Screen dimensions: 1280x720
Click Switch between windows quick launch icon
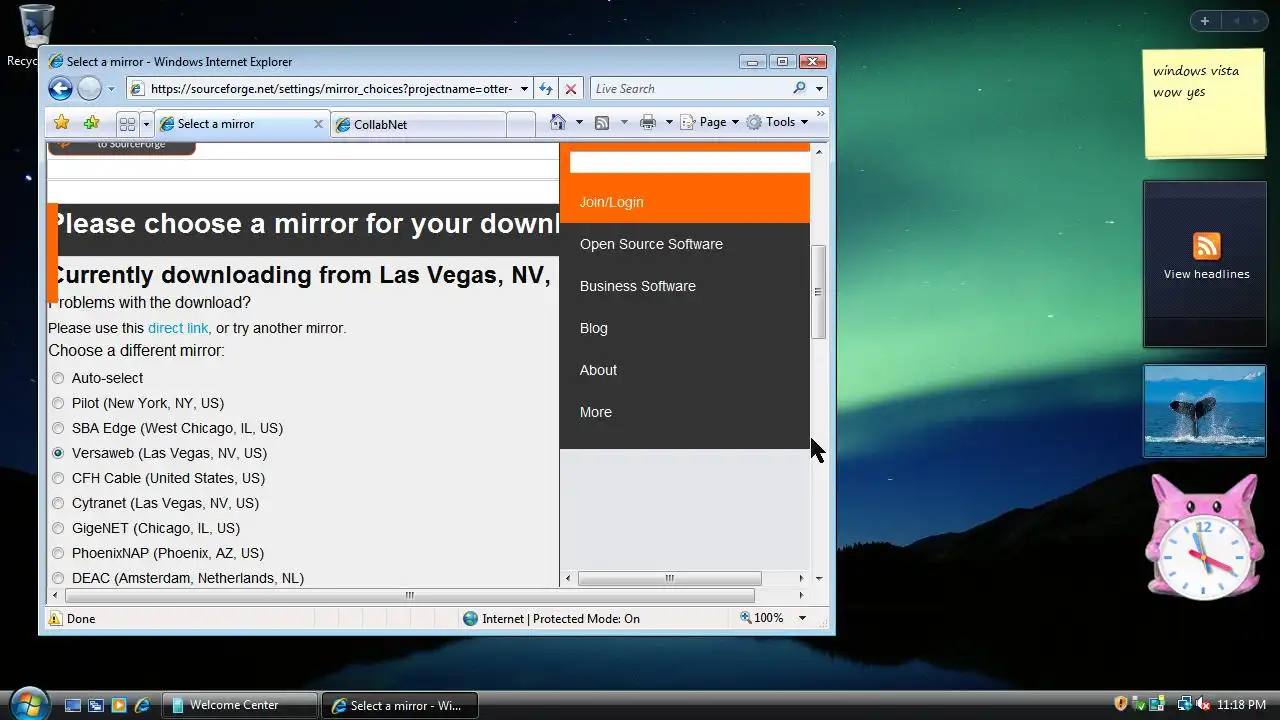click(x=96, y=705)
